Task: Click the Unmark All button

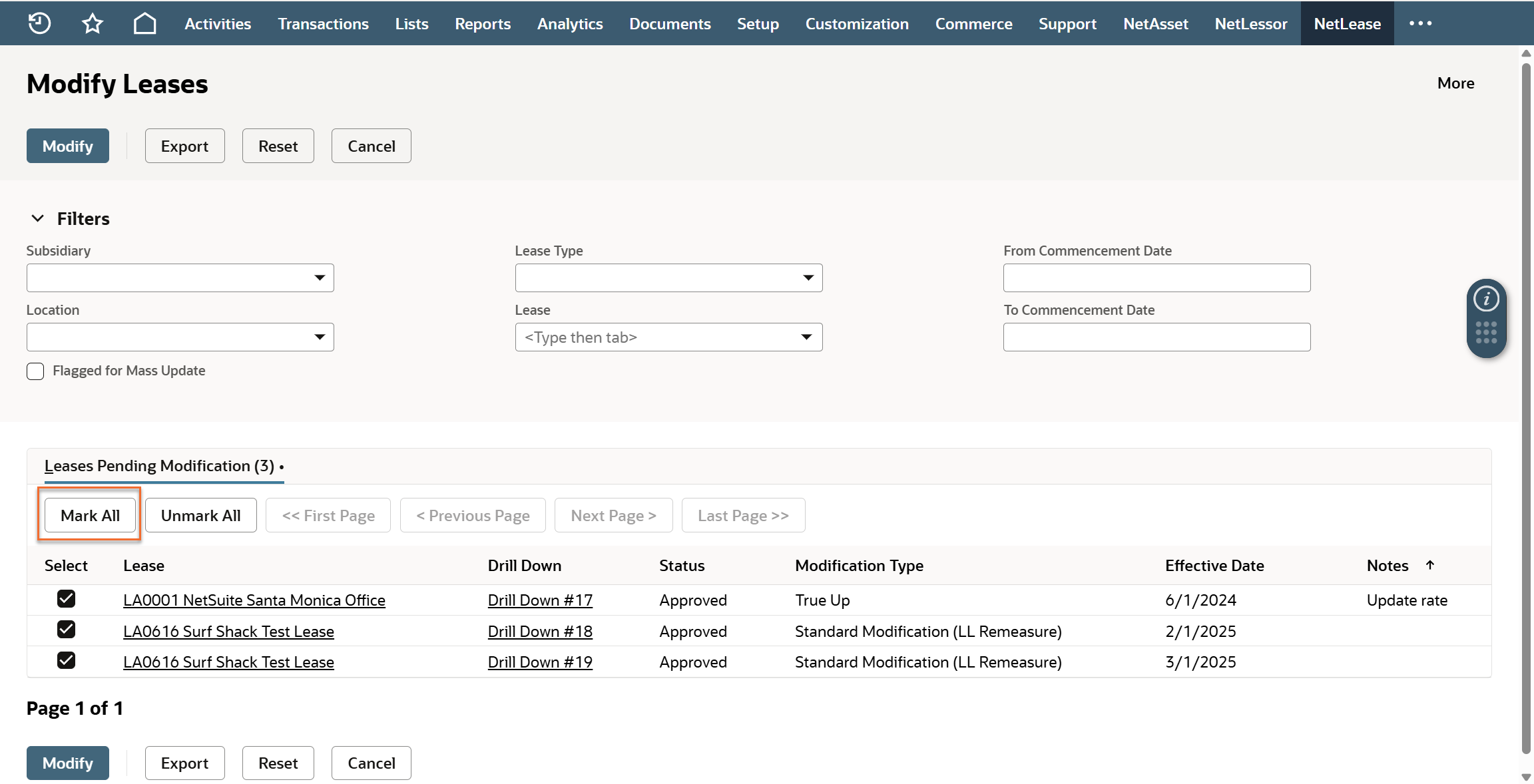Action: (200, 516)
